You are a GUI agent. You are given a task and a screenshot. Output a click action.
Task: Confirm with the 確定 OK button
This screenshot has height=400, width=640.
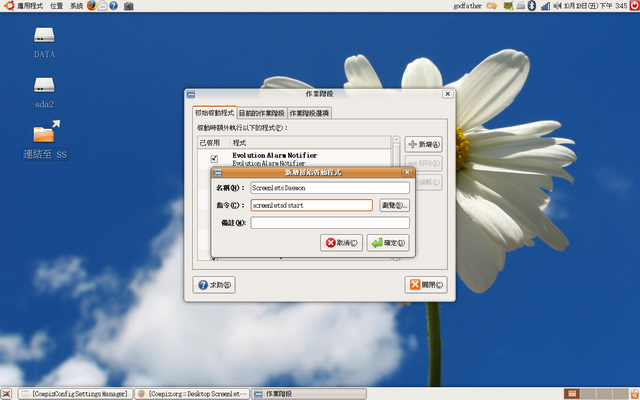coord(388,243)
